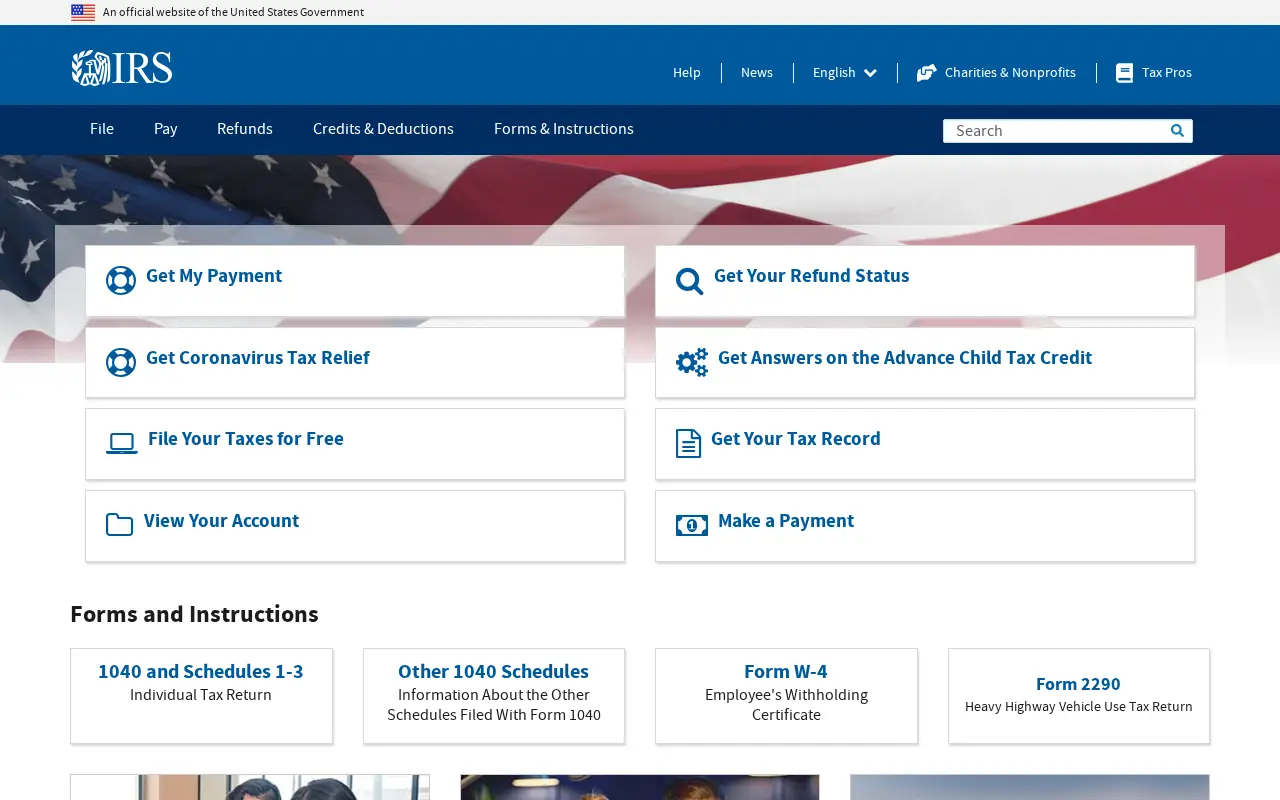This screenshot has width=1280, height=800.
Task: Click magnifier icon beside Get Your Refund Status
Action: (690, 281)
